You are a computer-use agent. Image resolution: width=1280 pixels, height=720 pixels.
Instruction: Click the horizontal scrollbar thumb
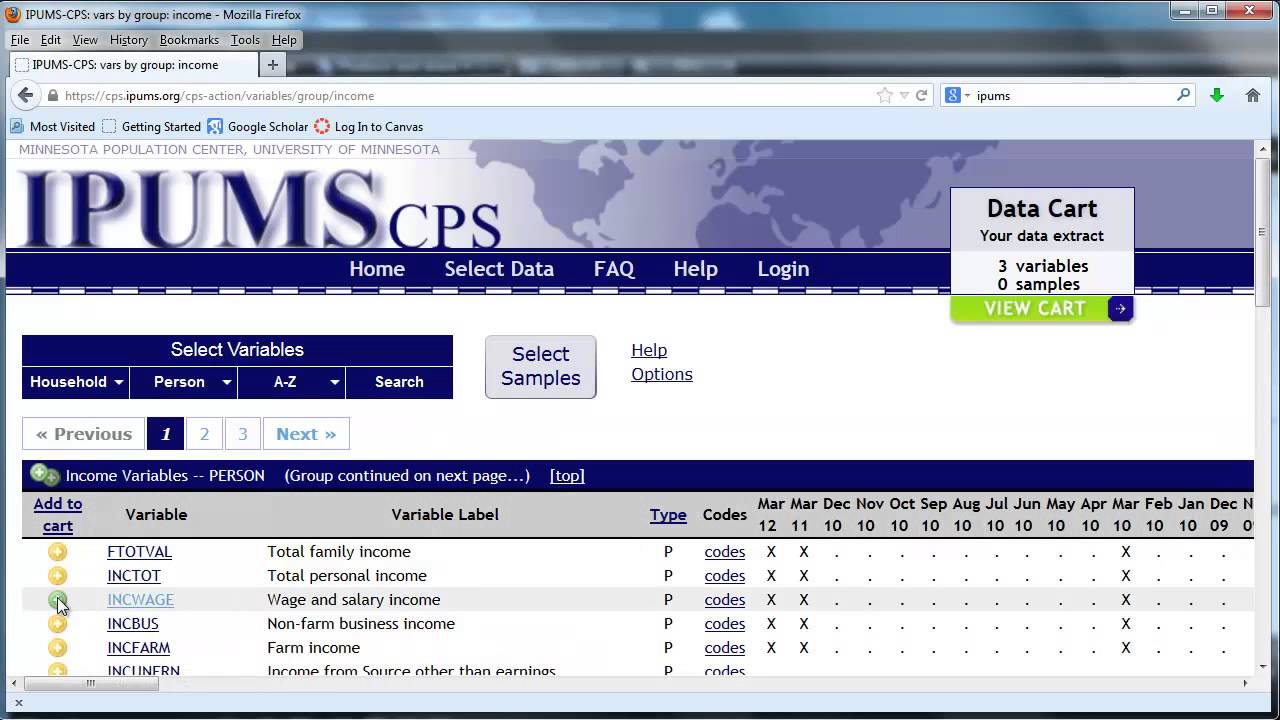tap(90, 684)
